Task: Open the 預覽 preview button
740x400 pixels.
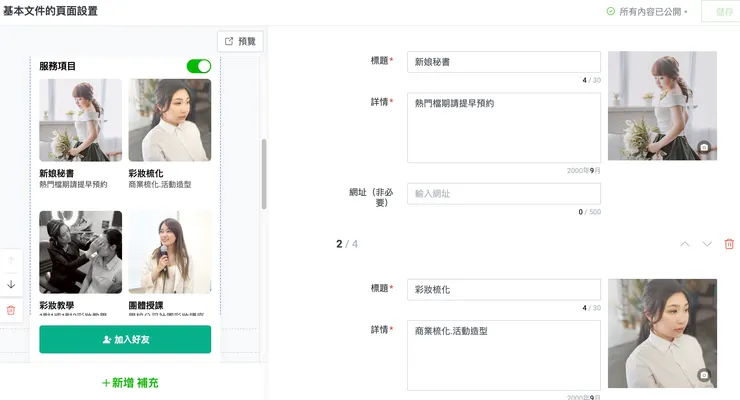Action: (240, 42)
